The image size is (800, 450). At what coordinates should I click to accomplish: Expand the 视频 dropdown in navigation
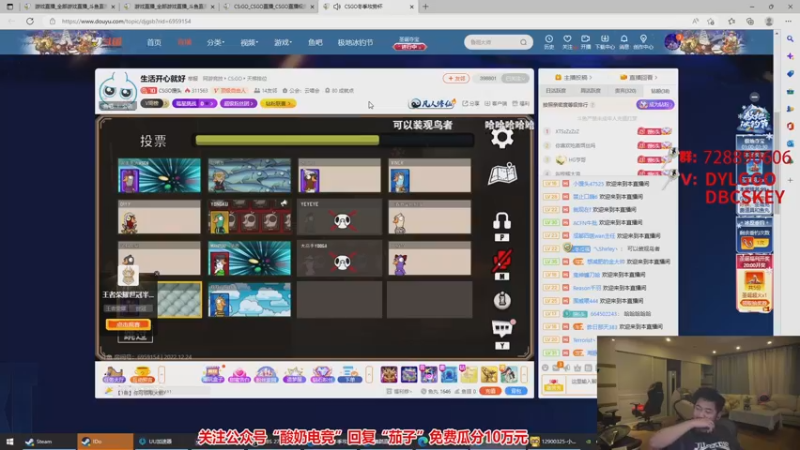coord(249,42)
